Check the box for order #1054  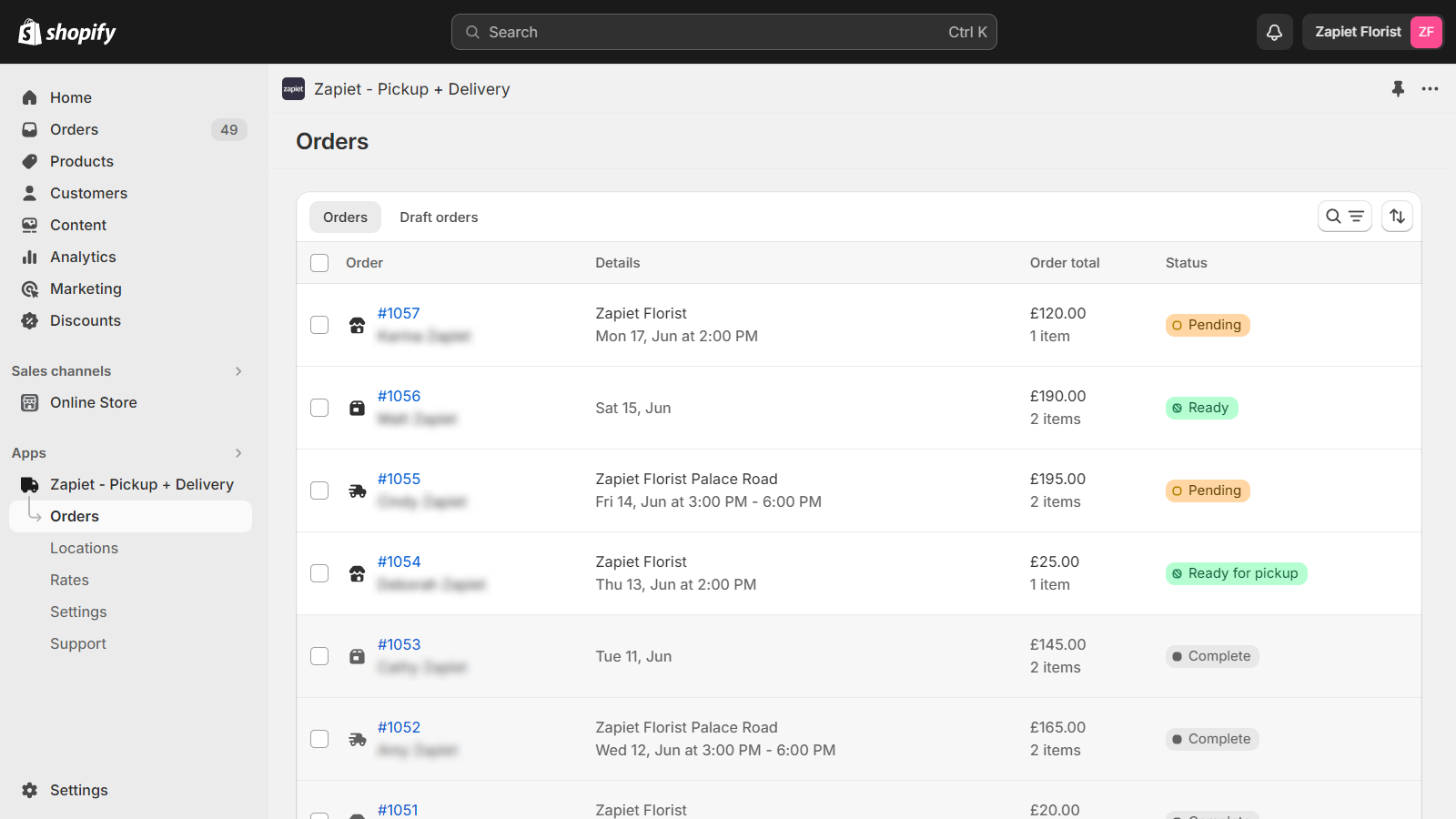click(319, 573)
